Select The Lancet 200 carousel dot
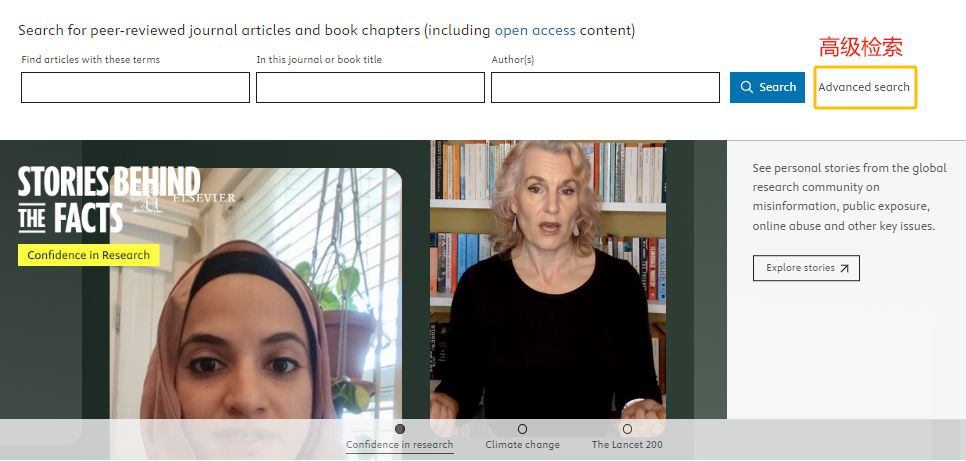Viewport: 966px width, 461px height. click(627, 429)
